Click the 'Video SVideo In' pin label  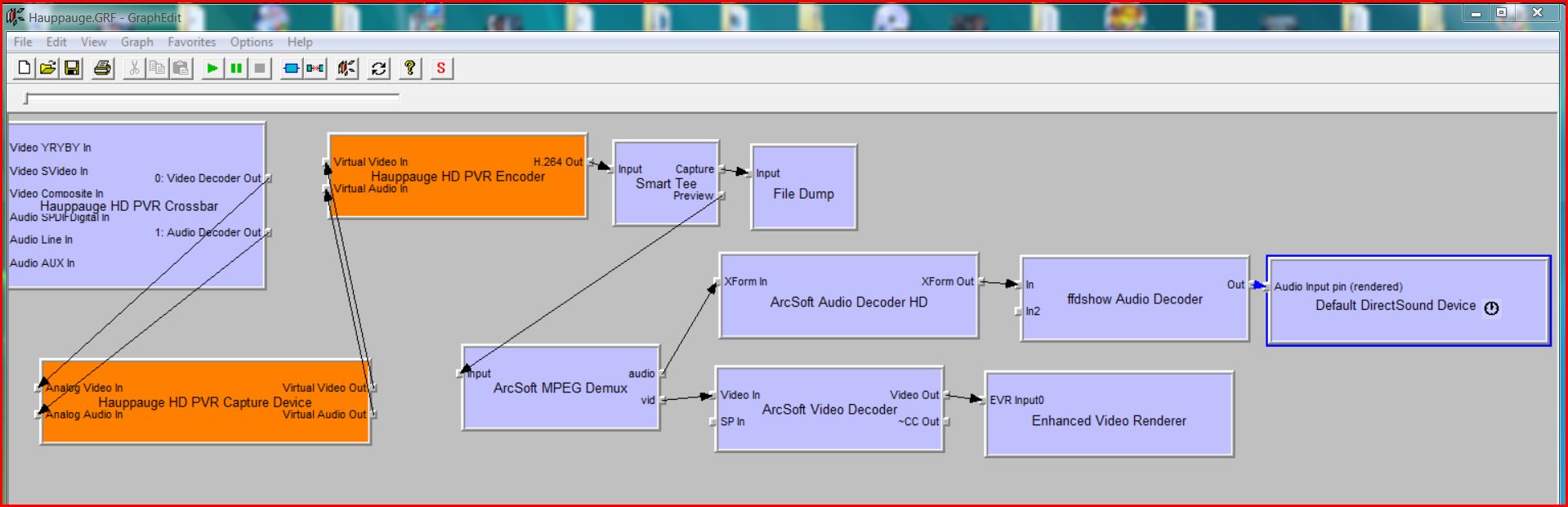point(49,171)
